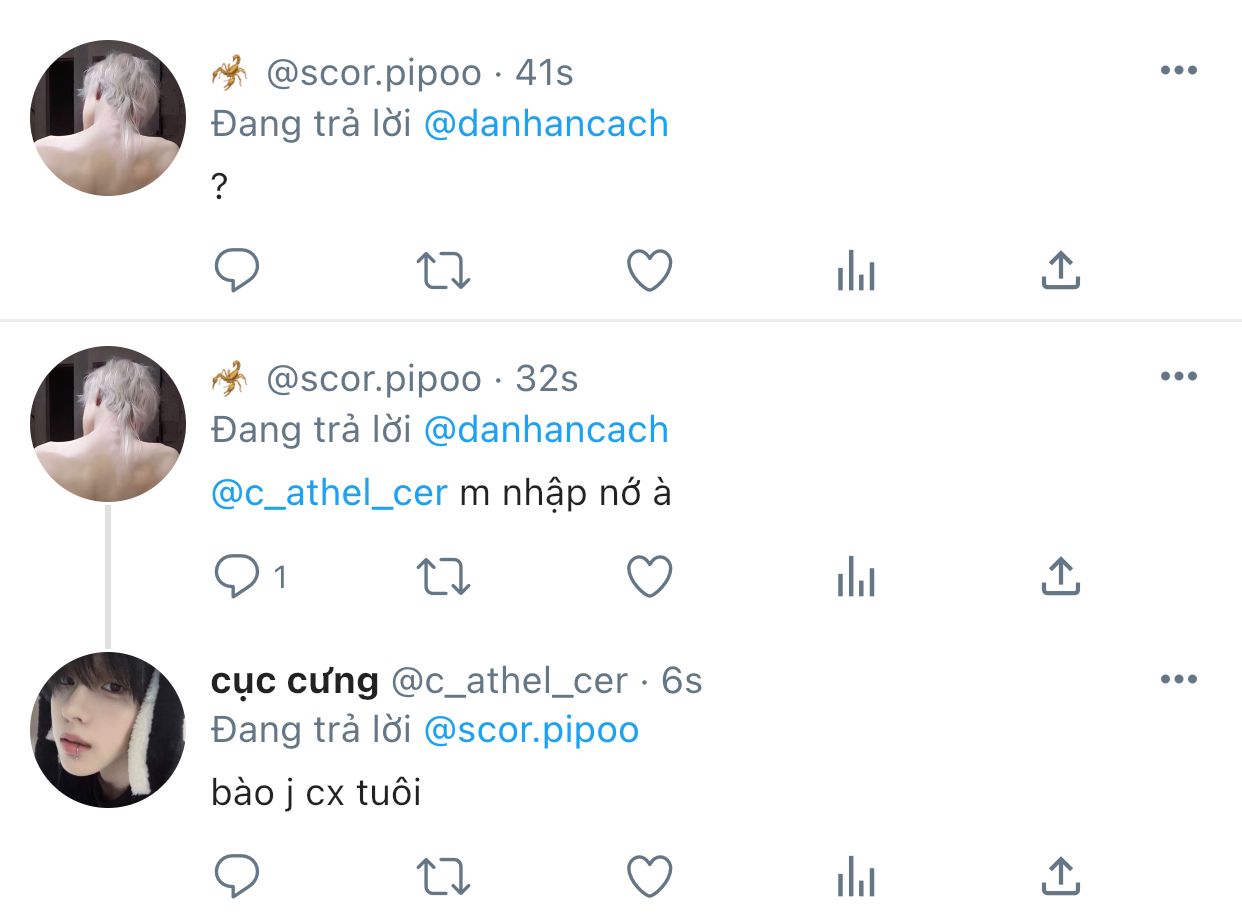The width and height of the screenshot is (1242, 923).
Task: Share the "?" tweet
Action: tap(1061, 270)
